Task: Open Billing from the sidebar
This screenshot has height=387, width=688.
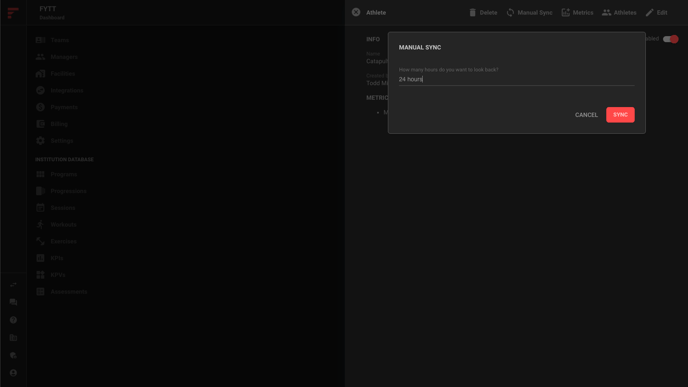Action: [52, 124]
